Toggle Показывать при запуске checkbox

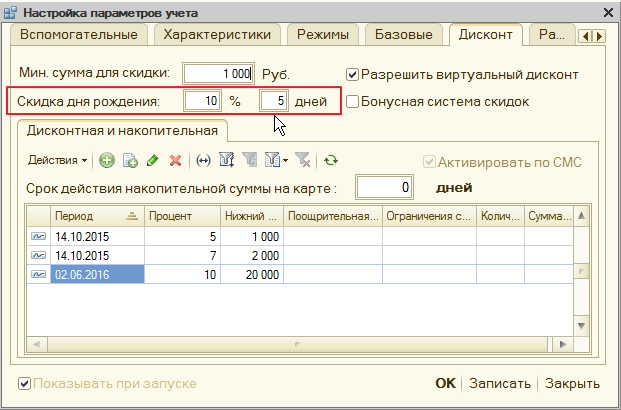[x=25, y=383]
